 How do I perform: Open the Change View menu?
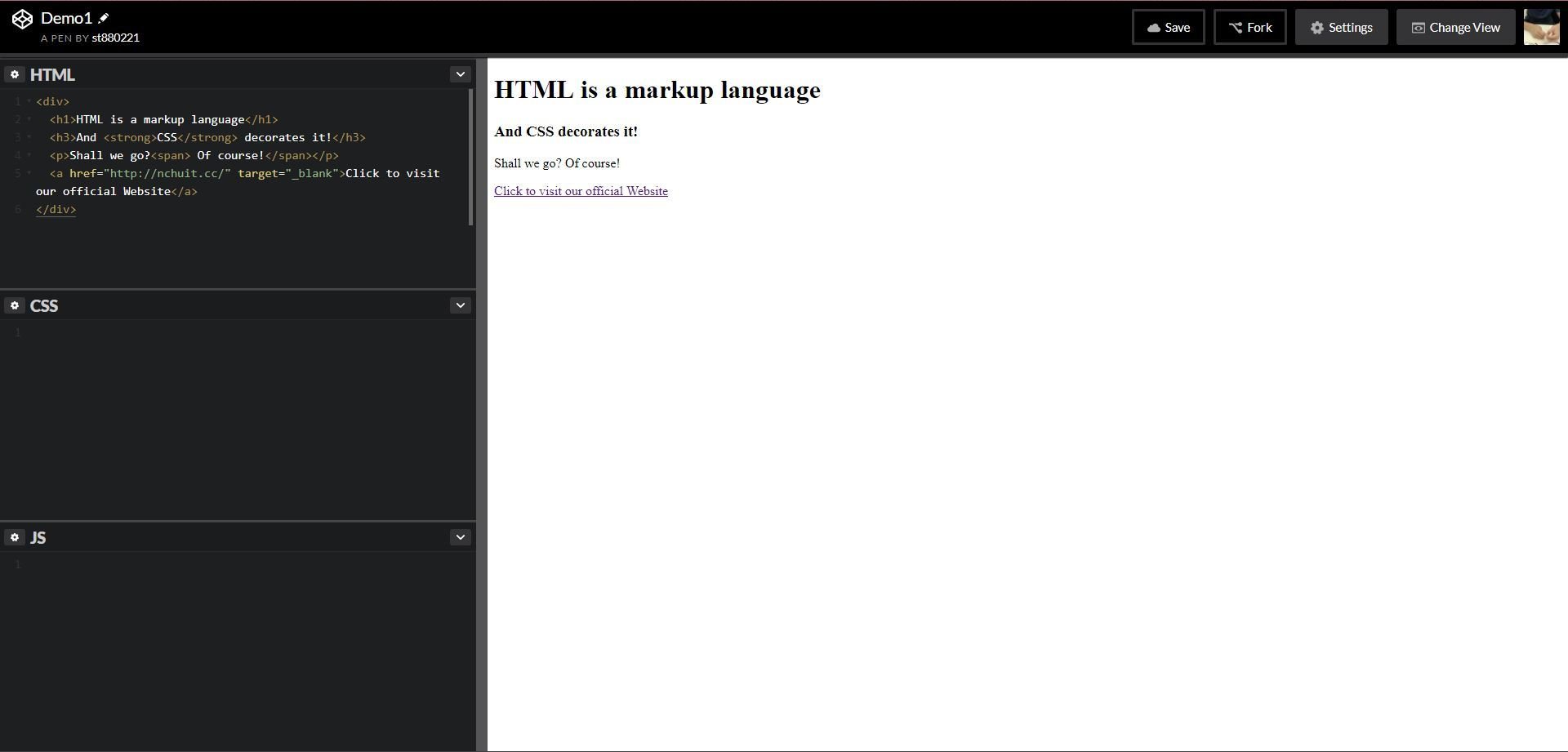[1454, 27]
